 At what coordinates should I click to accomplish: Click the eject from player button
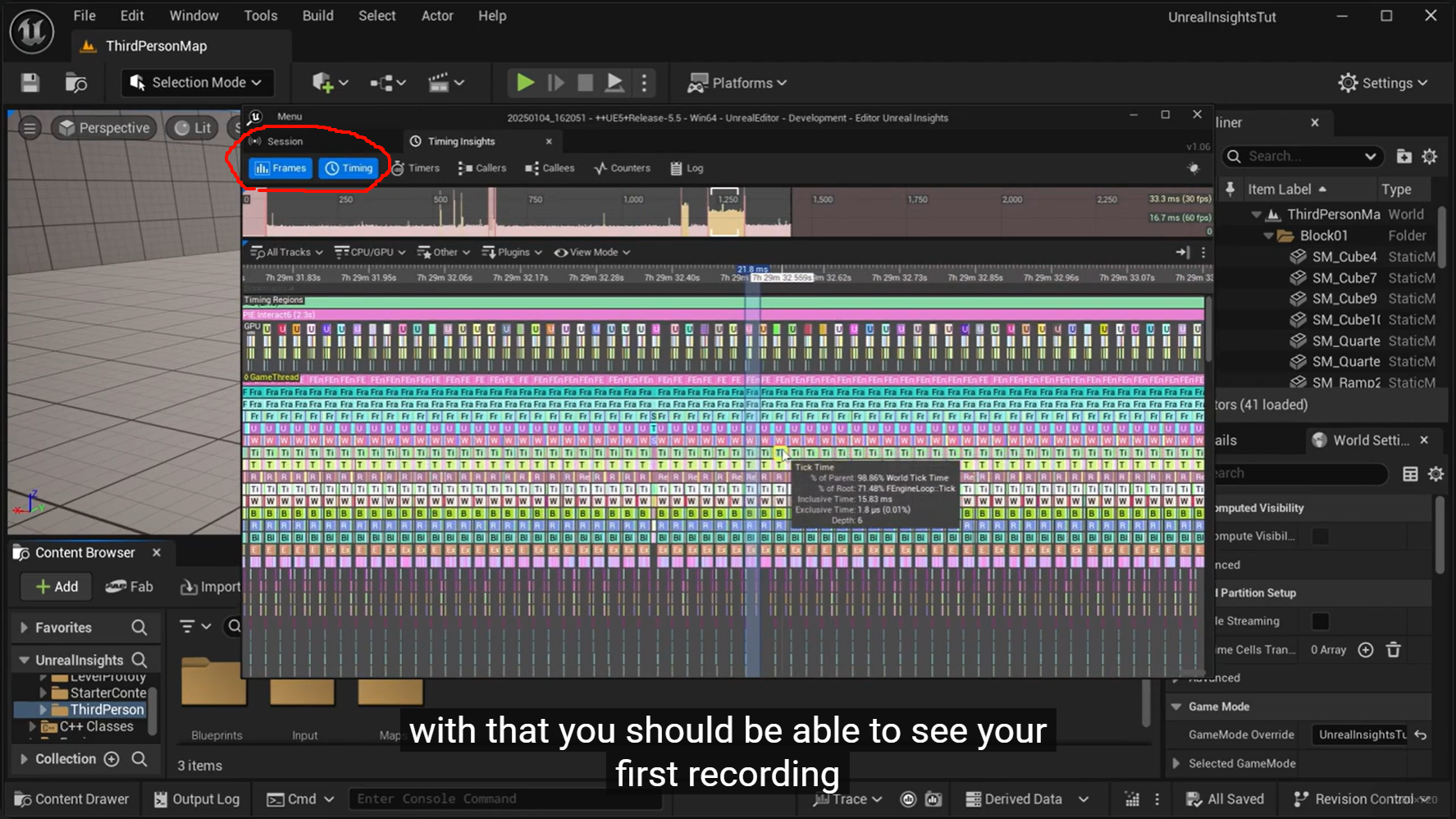point(614,83)
